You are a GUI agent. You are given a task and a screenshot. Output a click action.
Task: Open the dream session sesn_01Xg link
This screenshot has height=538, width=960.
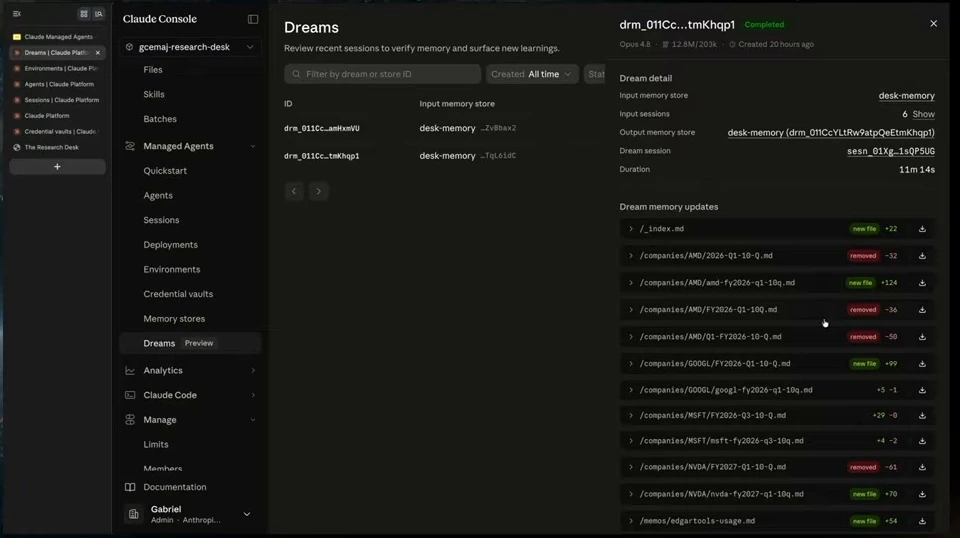click(x=891, y=151)
